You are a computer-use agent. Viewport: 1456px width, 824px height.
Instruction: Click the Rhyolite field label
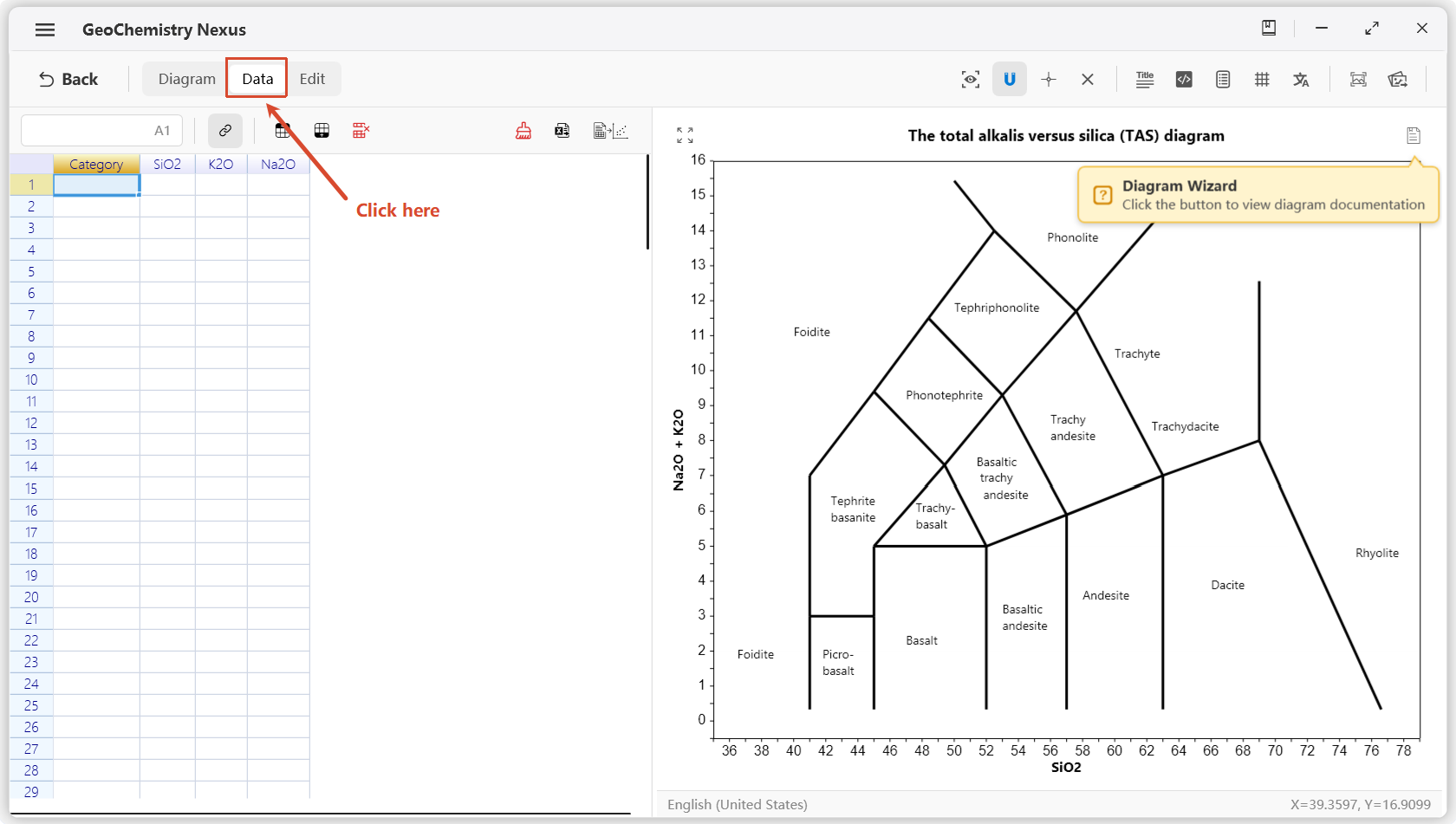[1377, 553]
